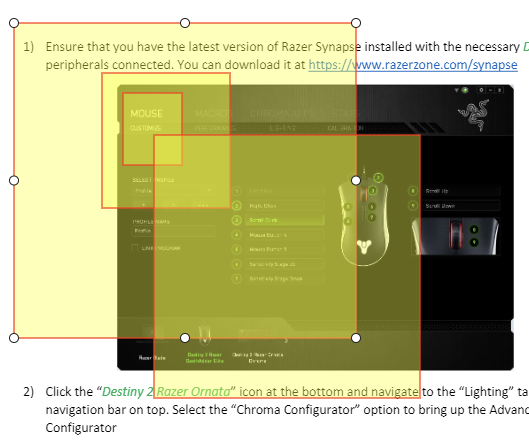Click number 4 circle beside Mouse Button 4
The height and width of the screenshot is (441, 529).
point(236,235)
